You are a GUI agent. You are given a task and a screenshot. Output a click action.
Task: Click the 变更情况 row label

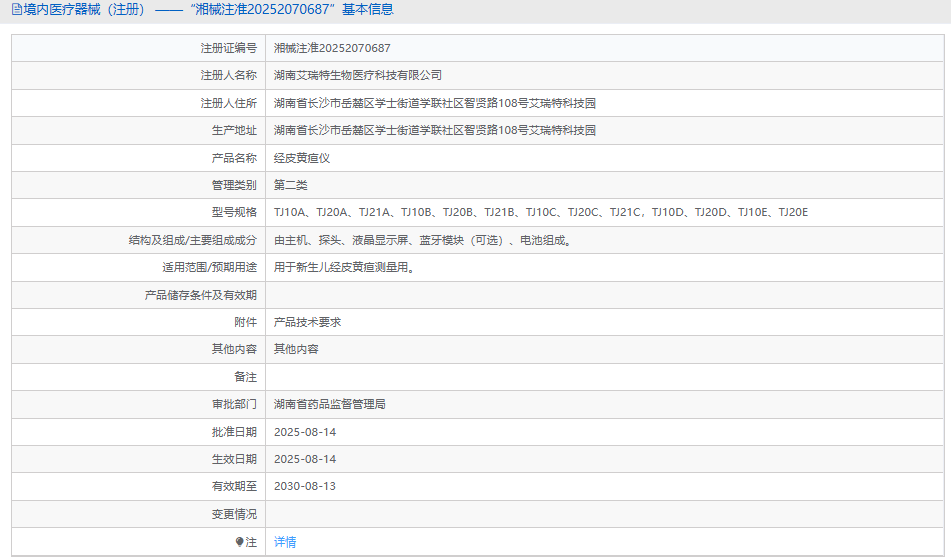click(234, 514)
